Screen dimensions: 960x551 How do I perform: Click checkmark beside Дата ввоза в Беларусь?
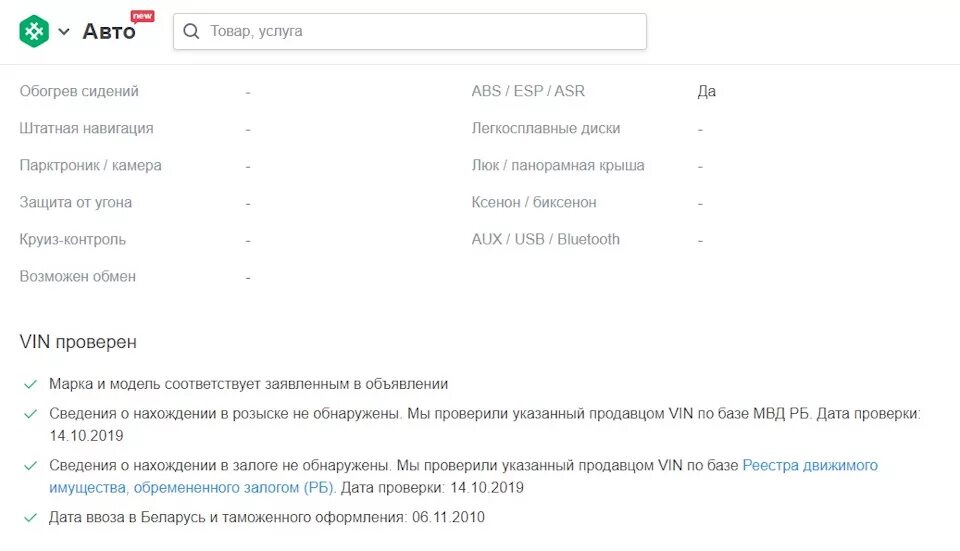coord(31,518)
